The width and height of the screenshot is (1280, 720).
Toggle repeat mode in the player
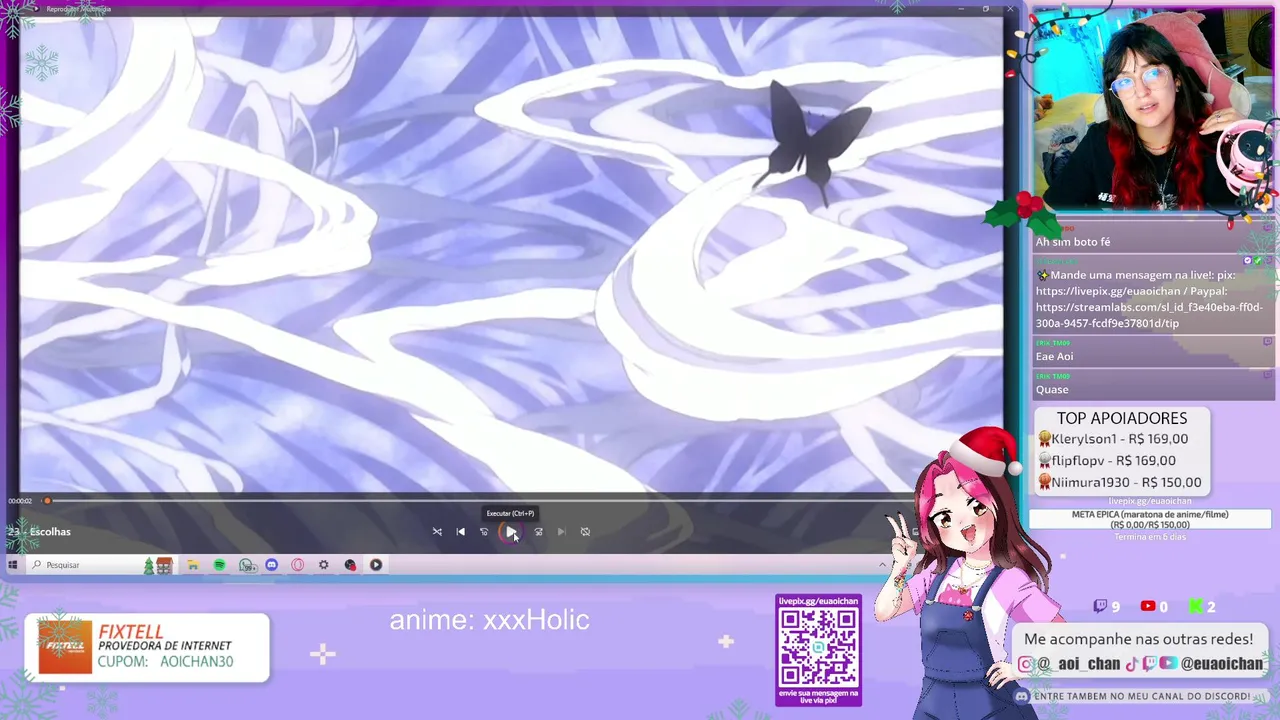click(x=585, y=532)
